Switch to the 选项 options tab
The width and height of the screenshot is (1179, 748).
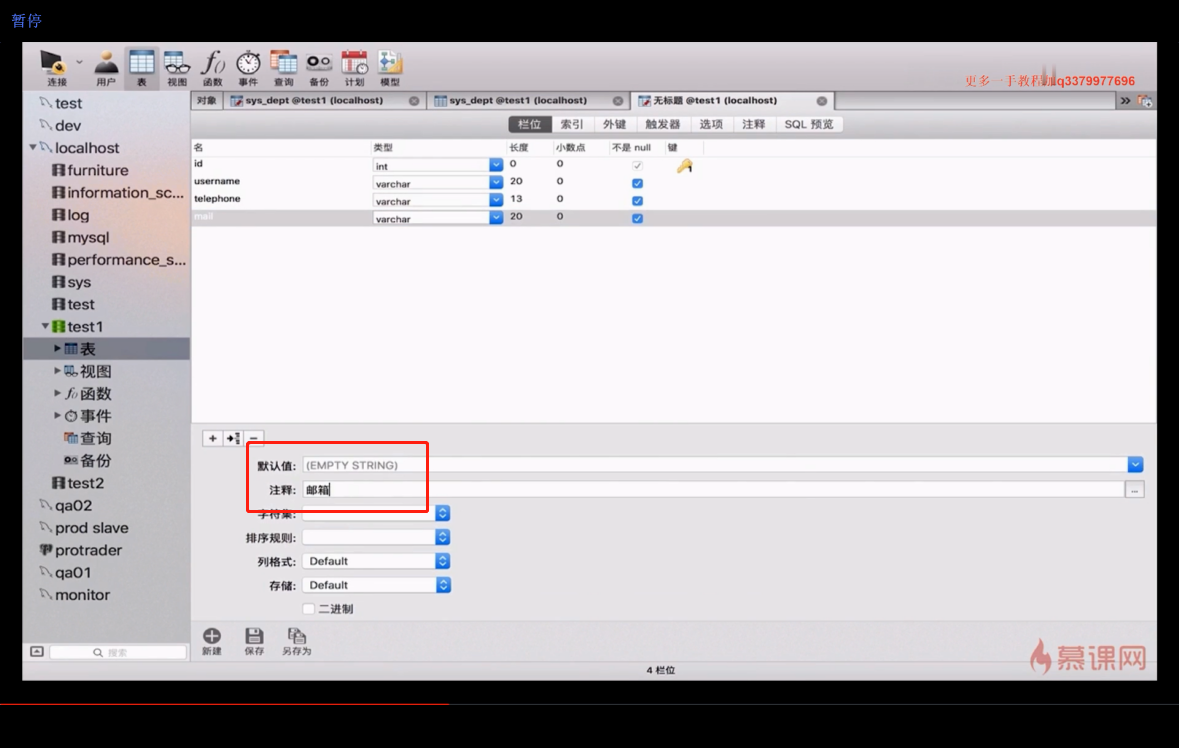pyautogui.click(x=711, y=124)
